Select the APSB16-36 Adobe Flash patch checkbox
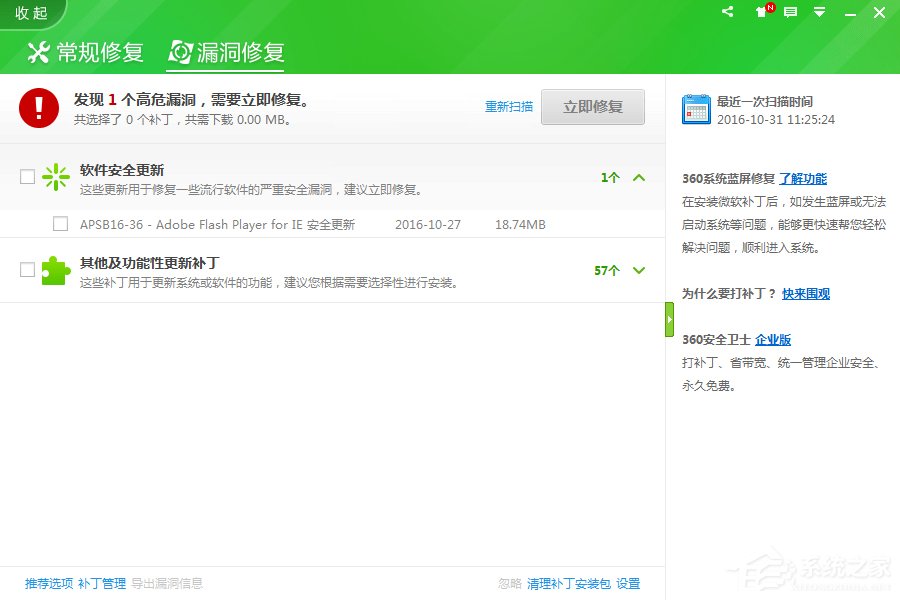 click(60, 224)
